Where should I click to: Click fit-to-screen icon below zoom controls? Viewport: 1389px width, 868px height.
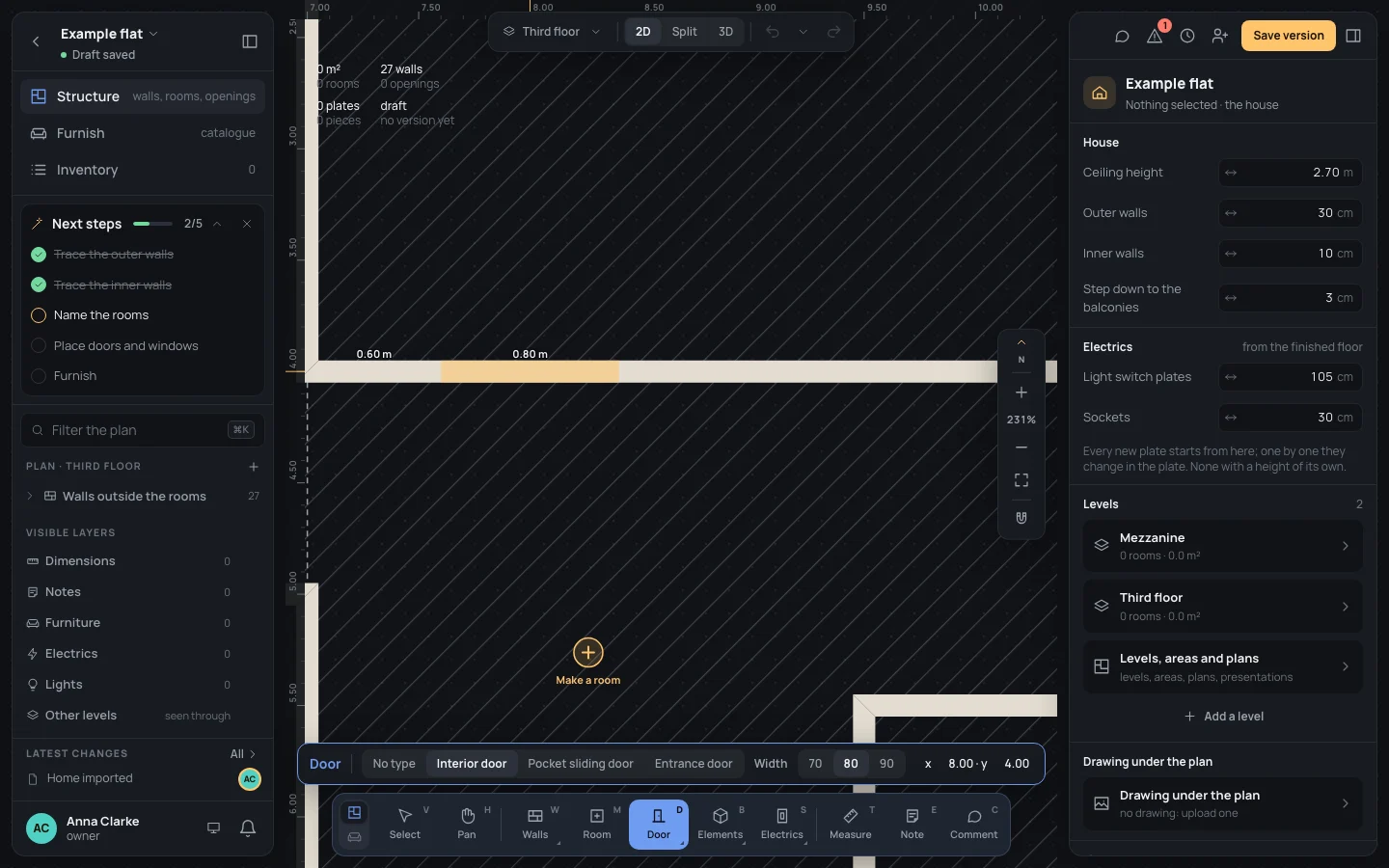tap(1021, 480)
